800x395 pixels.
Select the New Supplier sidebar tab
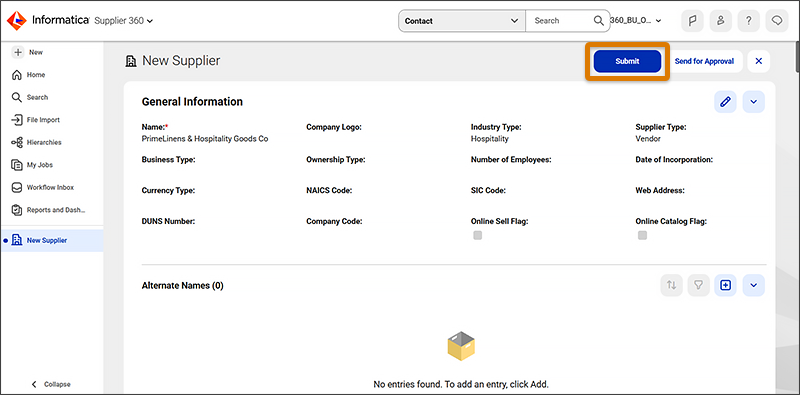click(52, 240)
